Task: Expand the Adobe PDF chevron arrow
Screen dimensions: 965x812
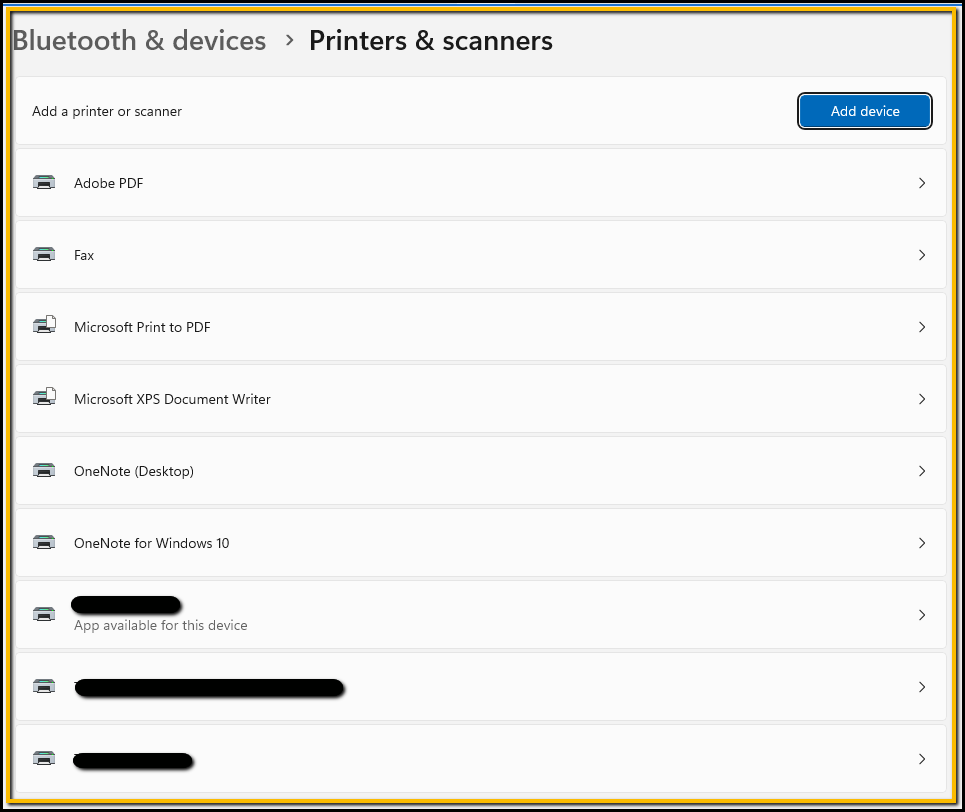Action: click(922, 183)
